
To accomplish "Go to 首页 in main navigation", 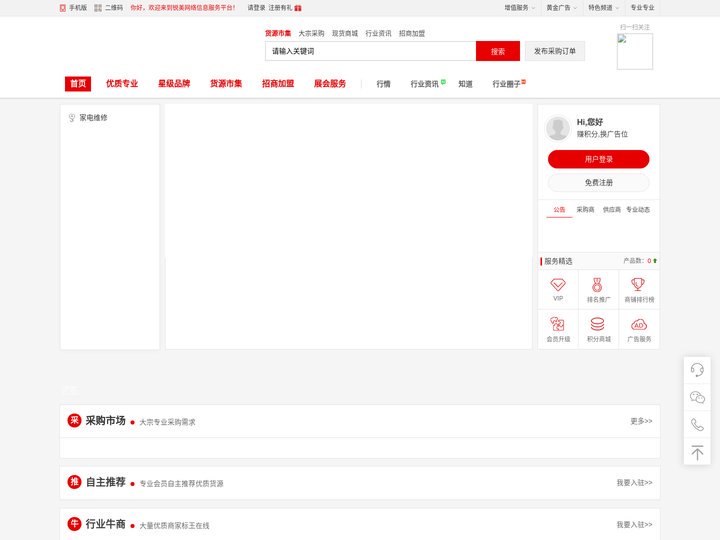I will 78,84.
